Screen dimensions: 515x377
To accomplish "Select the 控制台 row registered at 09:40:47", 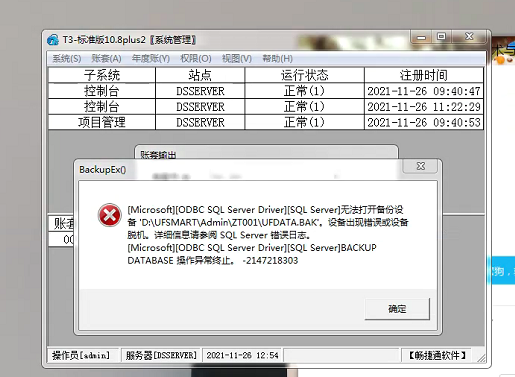I will coord(266,91).
